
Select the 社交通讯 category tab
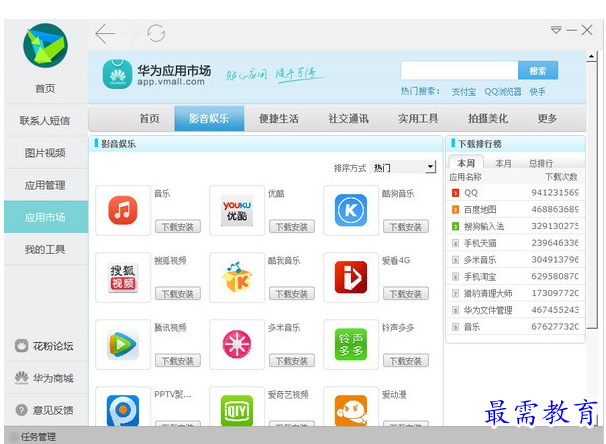[348, 119]
